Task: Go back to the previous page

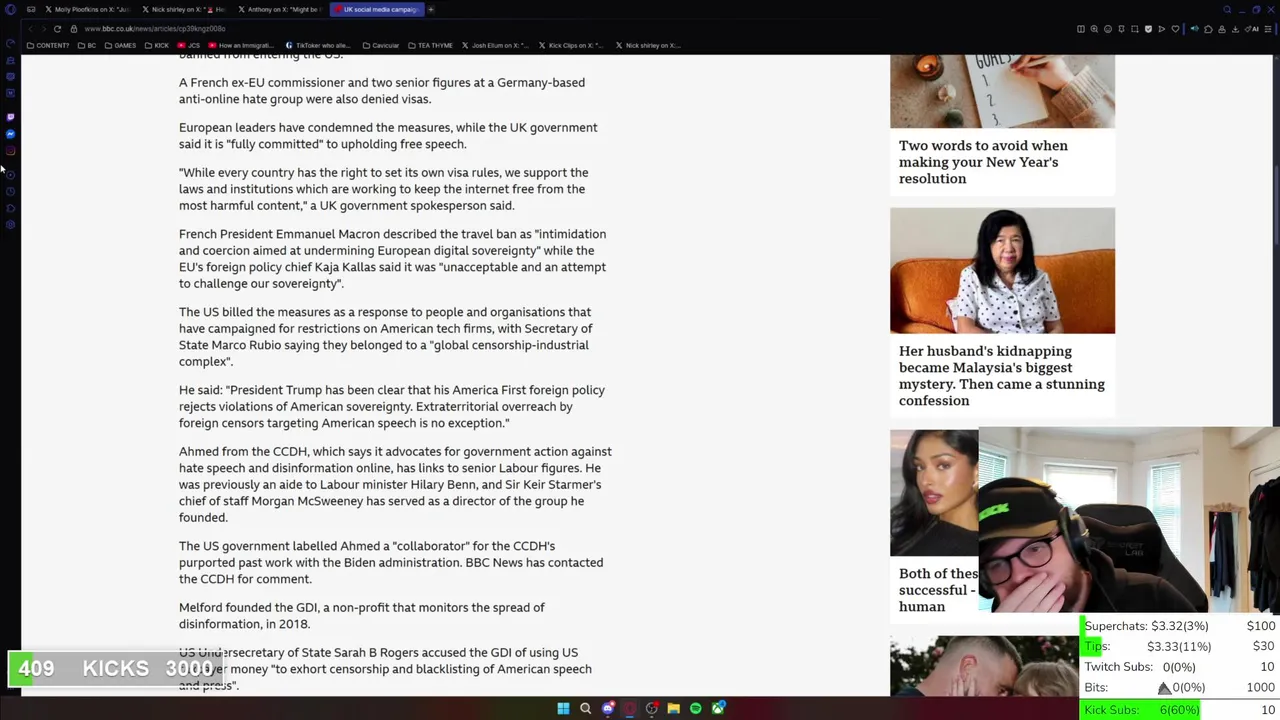Action: tap(30, 29)
